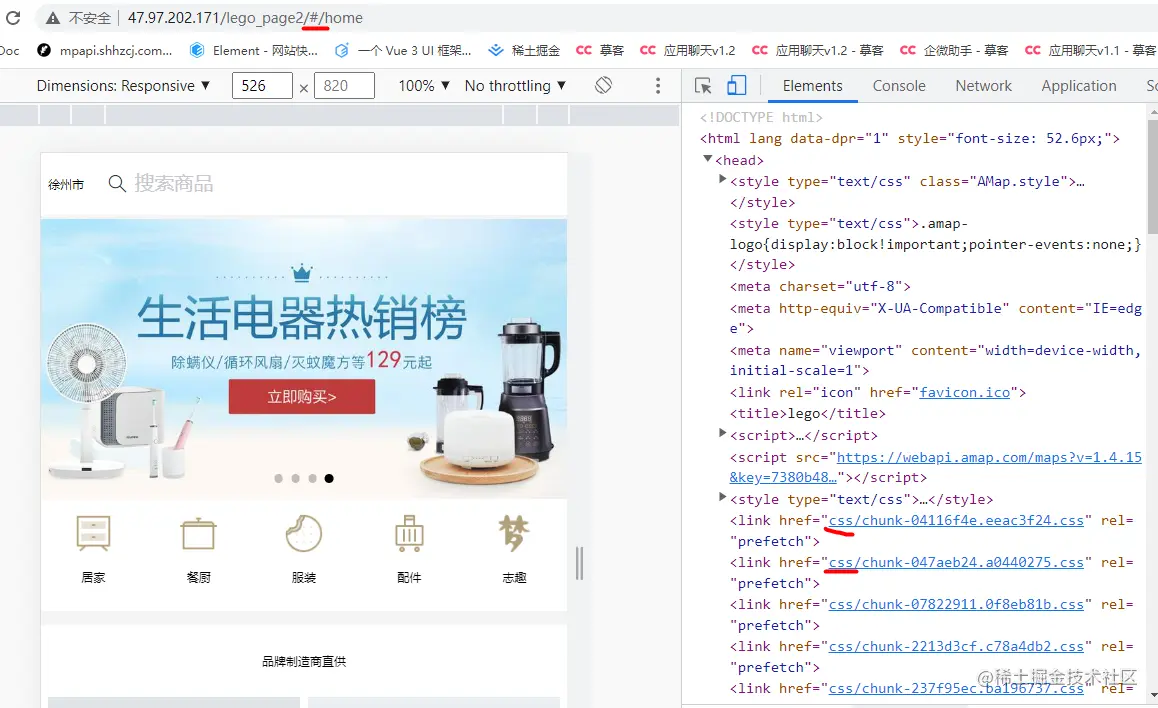Open the 应用聊天v1.2 bookmark
The width and height of the screenshot is (1158, 708).
pyautogui.click(x=688, y=50)
